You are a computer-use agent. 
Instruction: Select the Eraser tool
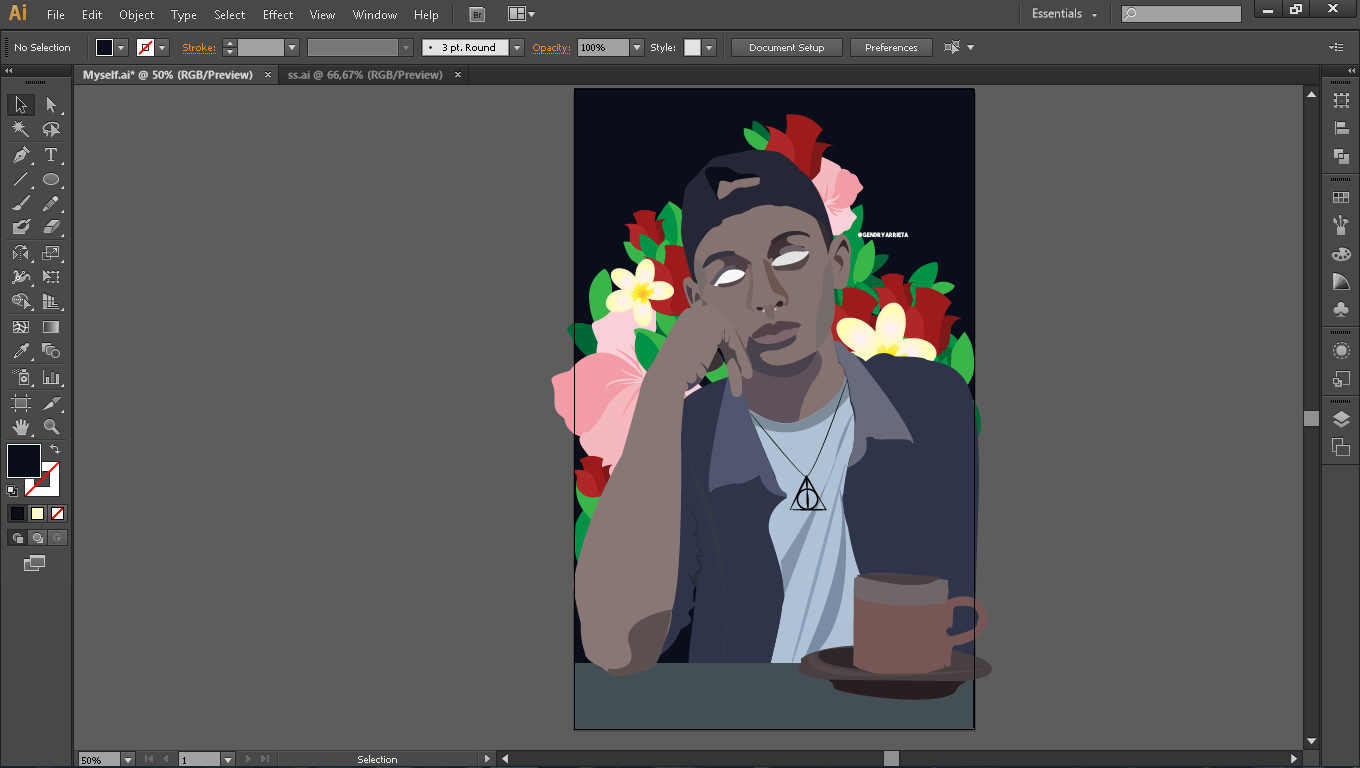click(51, 228)
